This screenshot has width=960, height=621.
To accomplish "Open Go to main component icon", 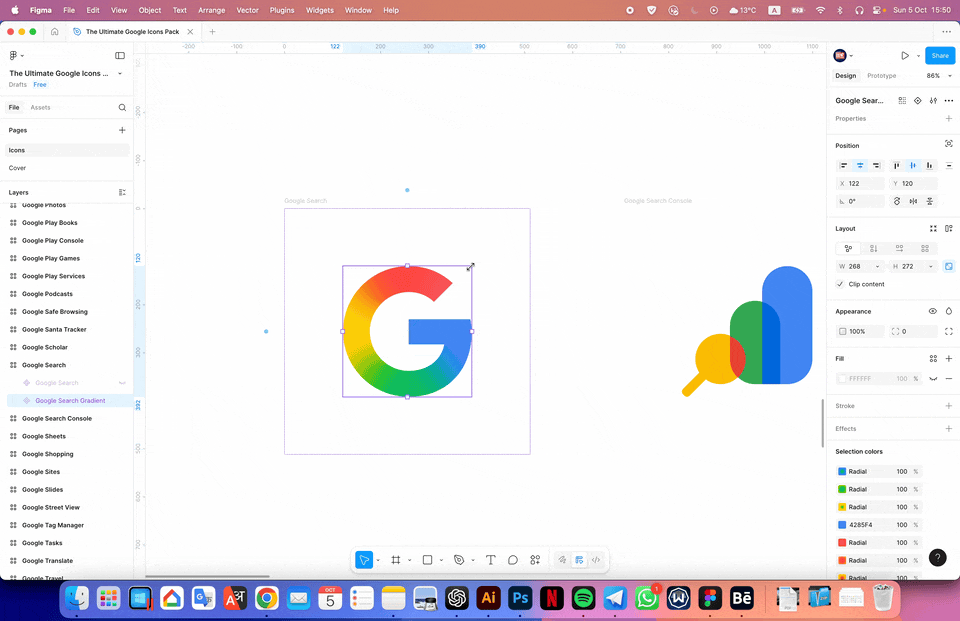I will coord(917,100).
